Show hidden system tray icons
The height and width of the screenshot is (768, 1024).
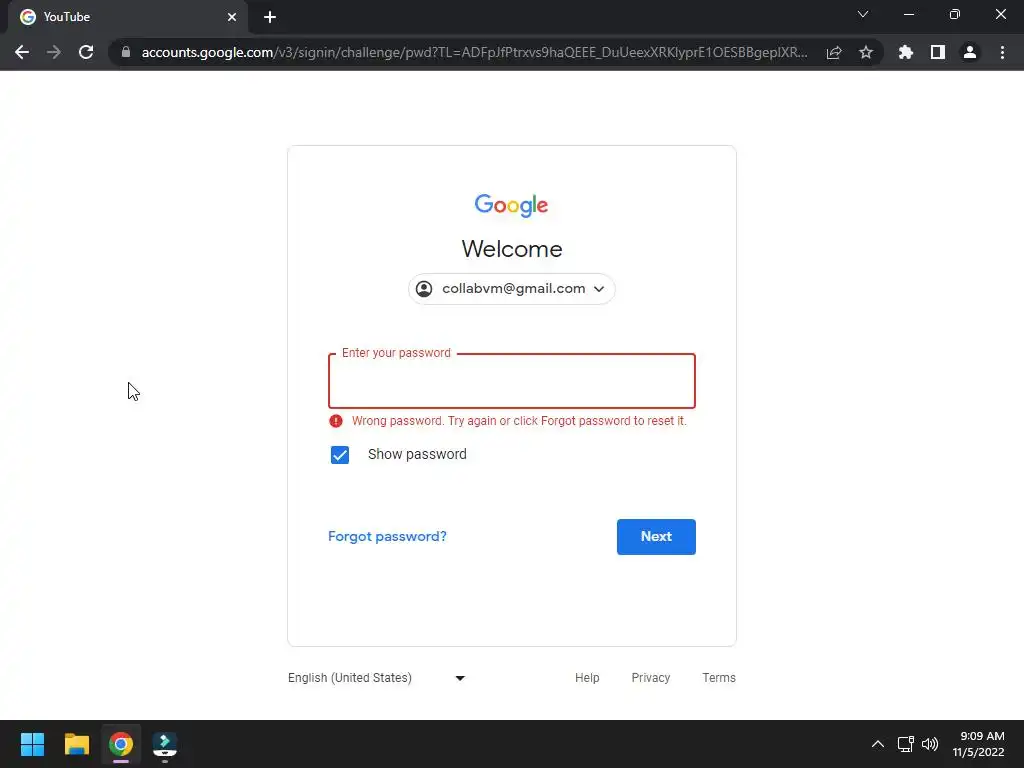pyautogui.click(x=878, y=744)
